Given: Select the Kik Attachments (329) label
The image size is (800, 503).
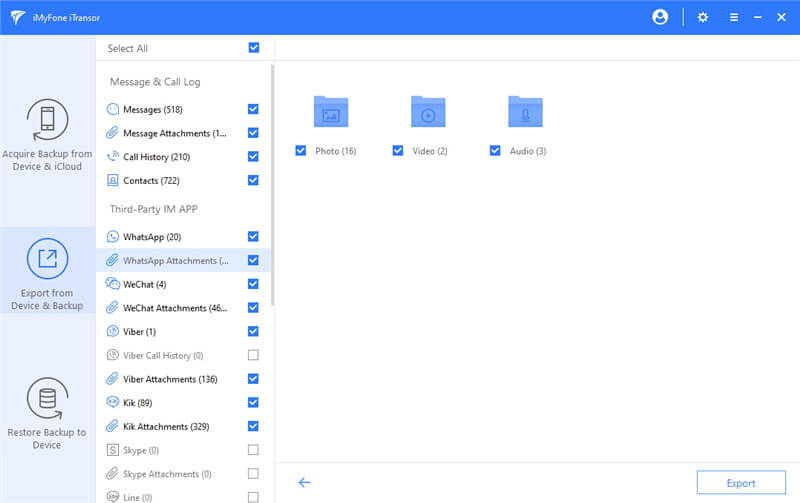Looking at the screenshot, I should click(x=166, y=426).
